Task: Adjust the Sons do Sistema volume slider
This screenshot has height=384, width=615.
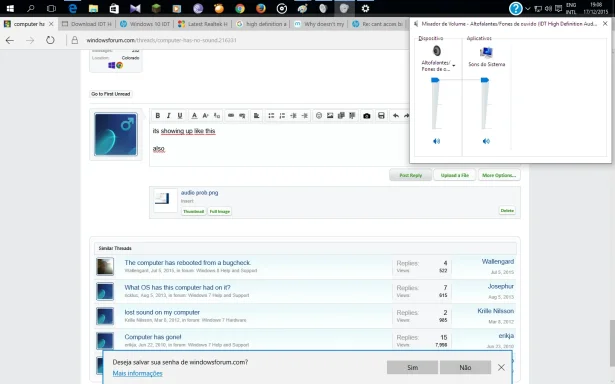Action: (x=485, y=80)
